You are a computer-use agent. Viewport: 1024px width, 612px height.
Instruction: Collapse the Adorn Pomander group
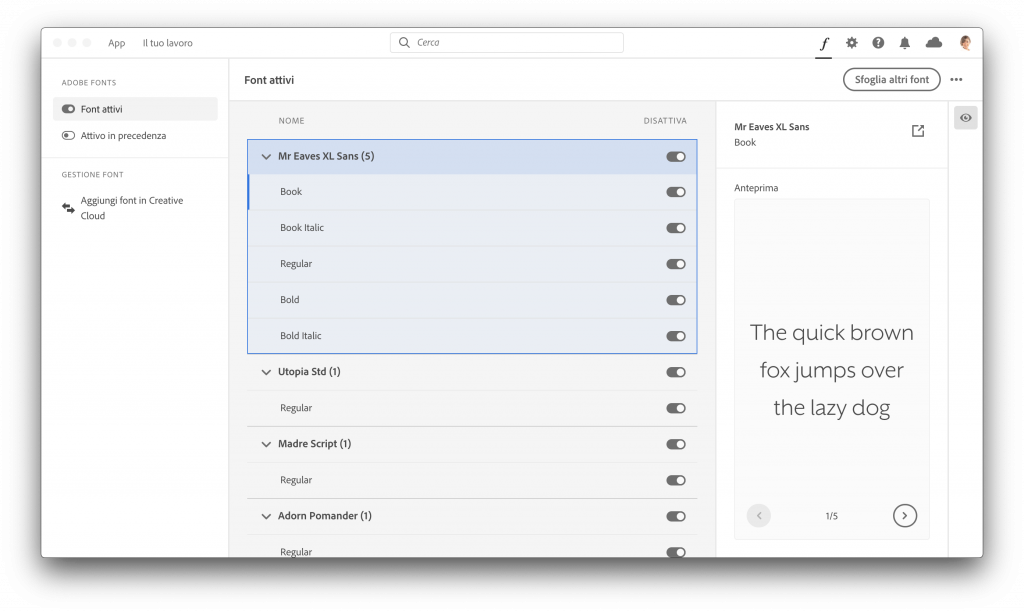pyautogui.click(x=266, y=516)
